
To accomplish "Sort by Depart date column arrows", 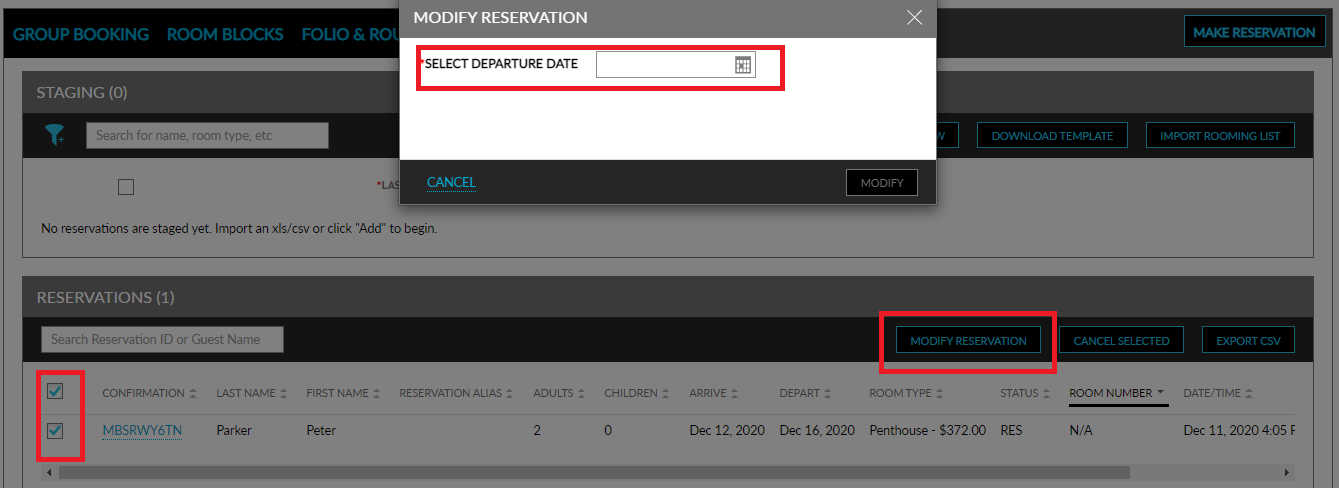I will (x=828, y=394).
